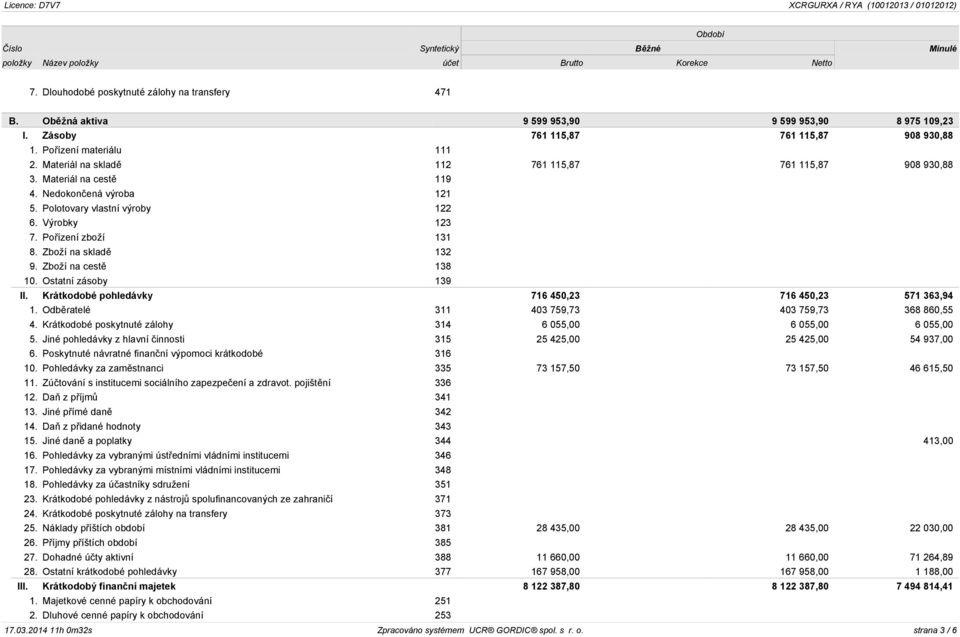Select the 'Minulé' column header
This screenshot has height=637, width=960.
click(943, 48)
